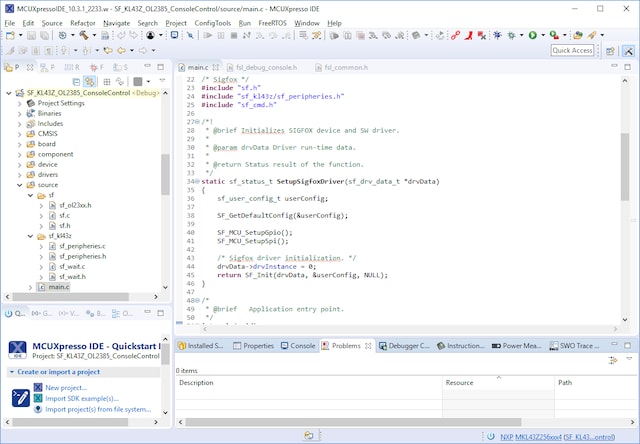Click the sf_peripheries.c file icon

pyautogui.click(x=52, y=245)
